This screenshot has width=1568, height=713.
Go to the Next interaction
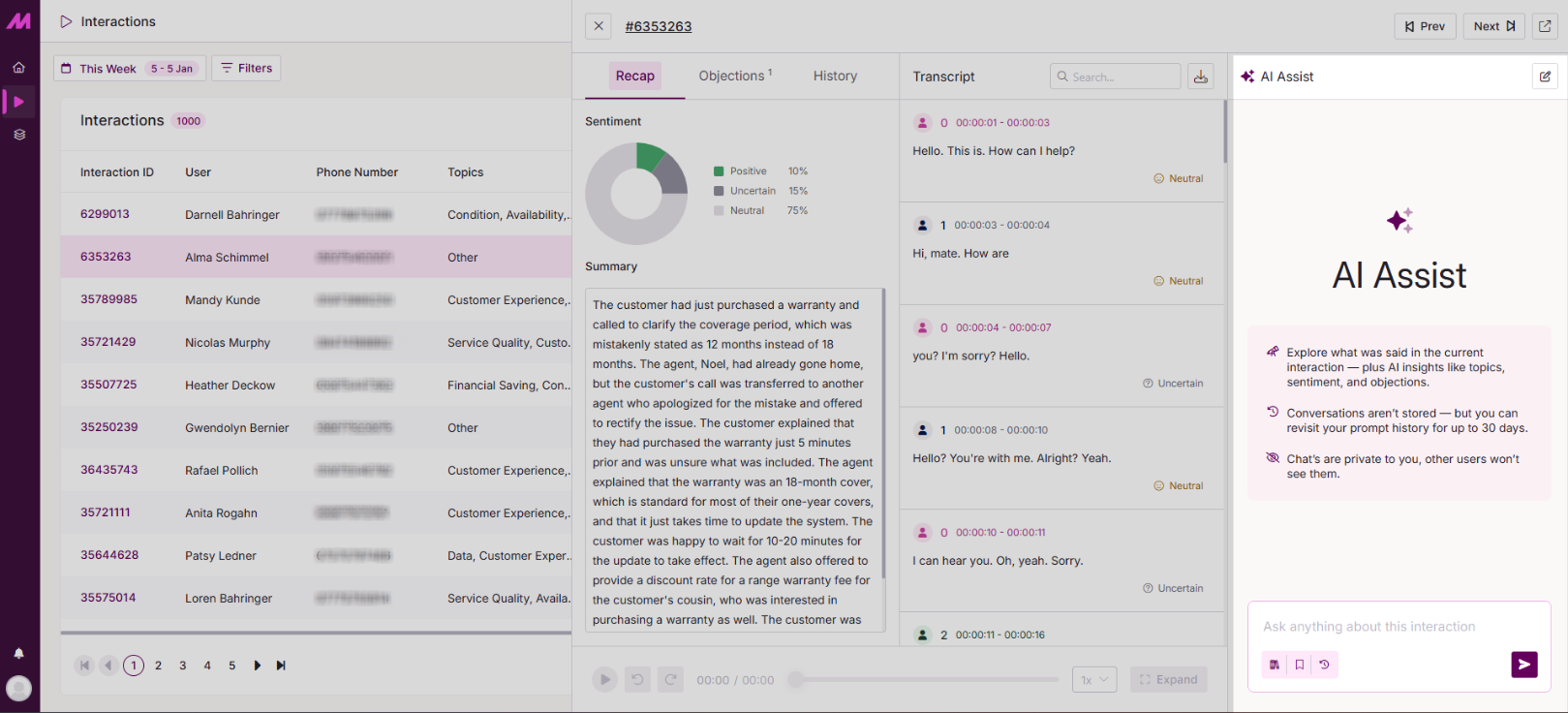click(x=1493, y=26)
